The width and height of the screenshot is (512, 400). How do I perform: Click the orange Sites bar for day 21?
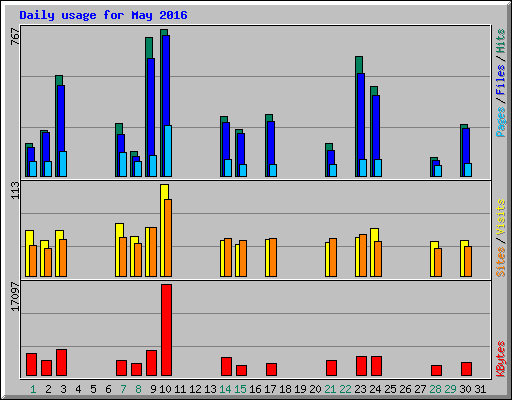point(333,257)
